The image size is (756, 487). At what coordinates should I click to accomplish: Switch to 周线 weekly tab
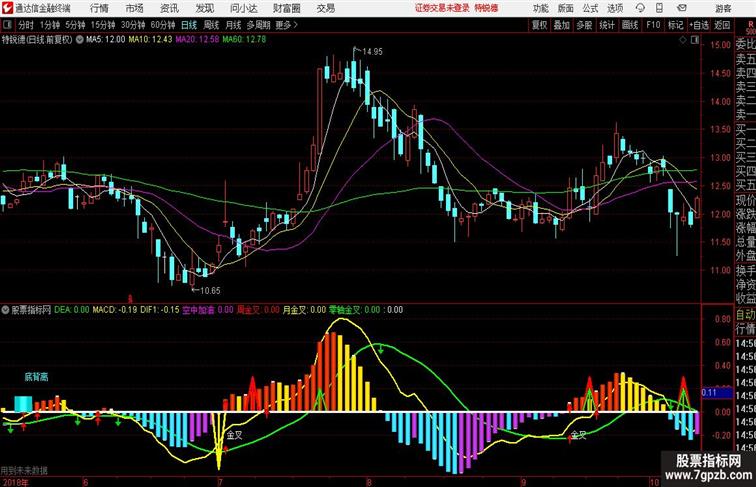[211, 25]
